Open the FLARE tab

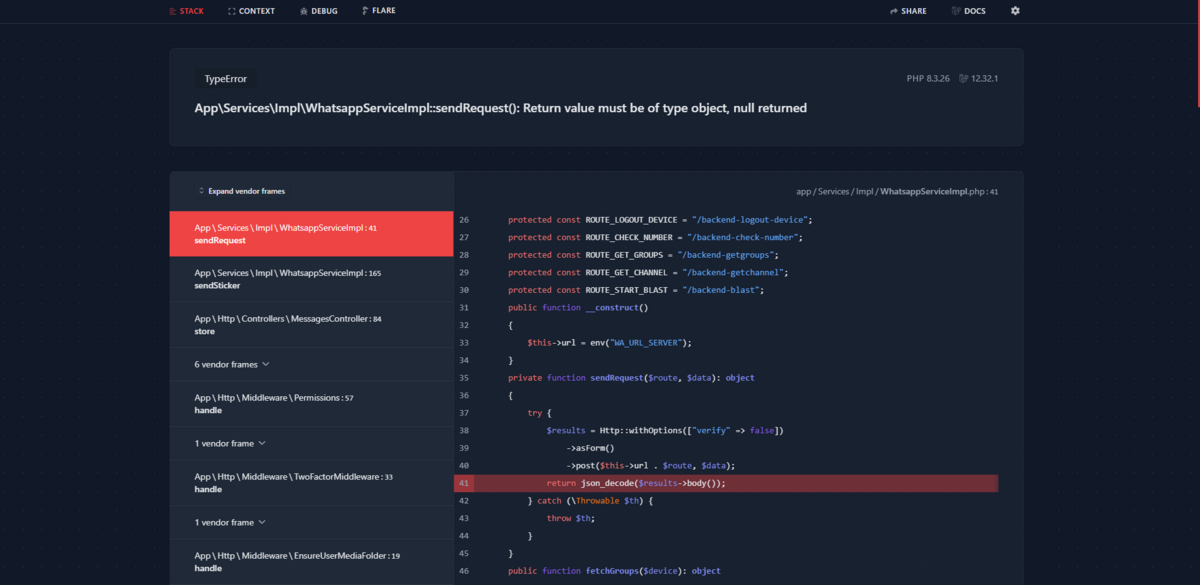383,11
